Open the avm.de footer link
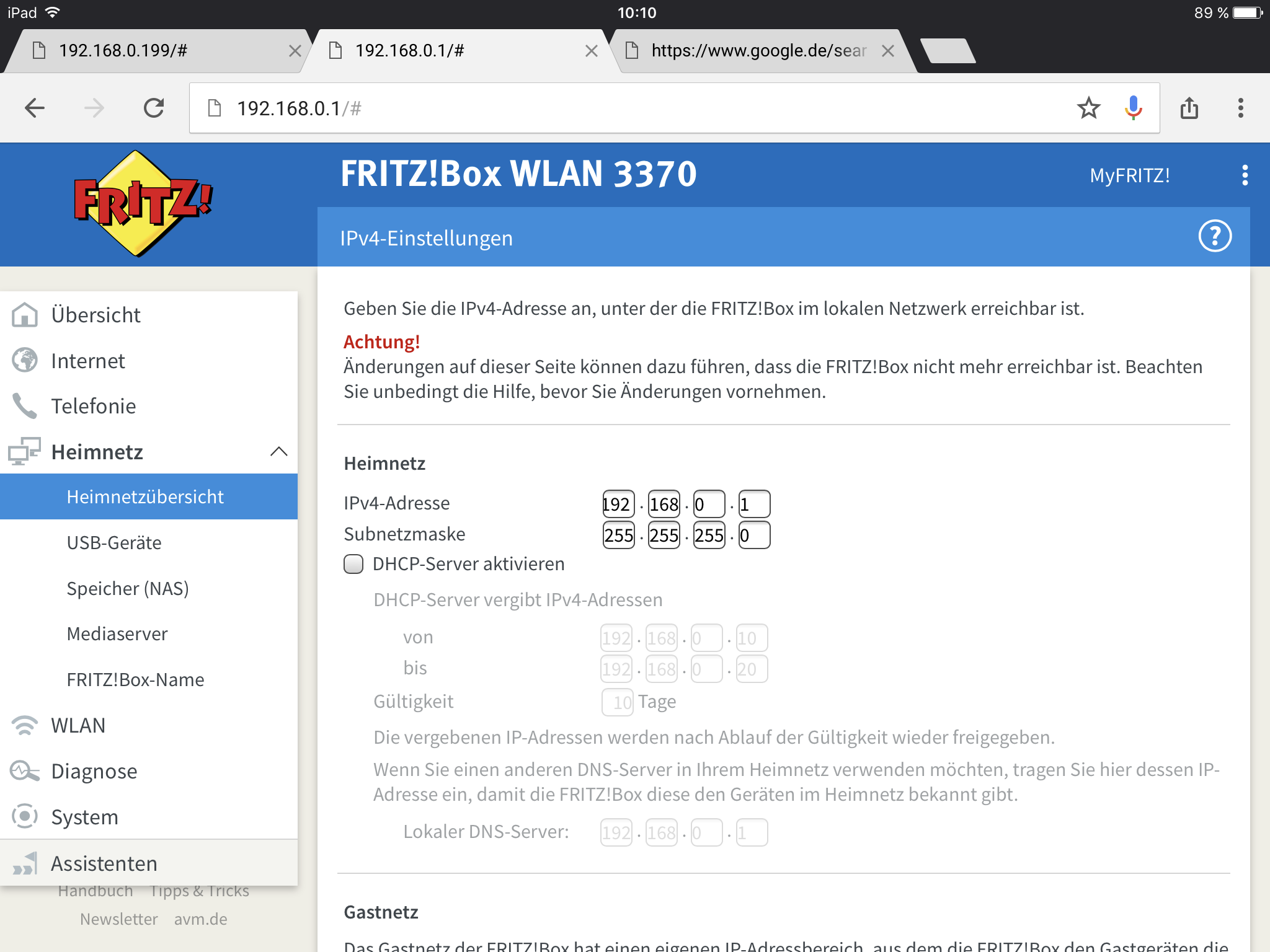The height and width of the screenshot is (952, 1270). tap(200, 919)
